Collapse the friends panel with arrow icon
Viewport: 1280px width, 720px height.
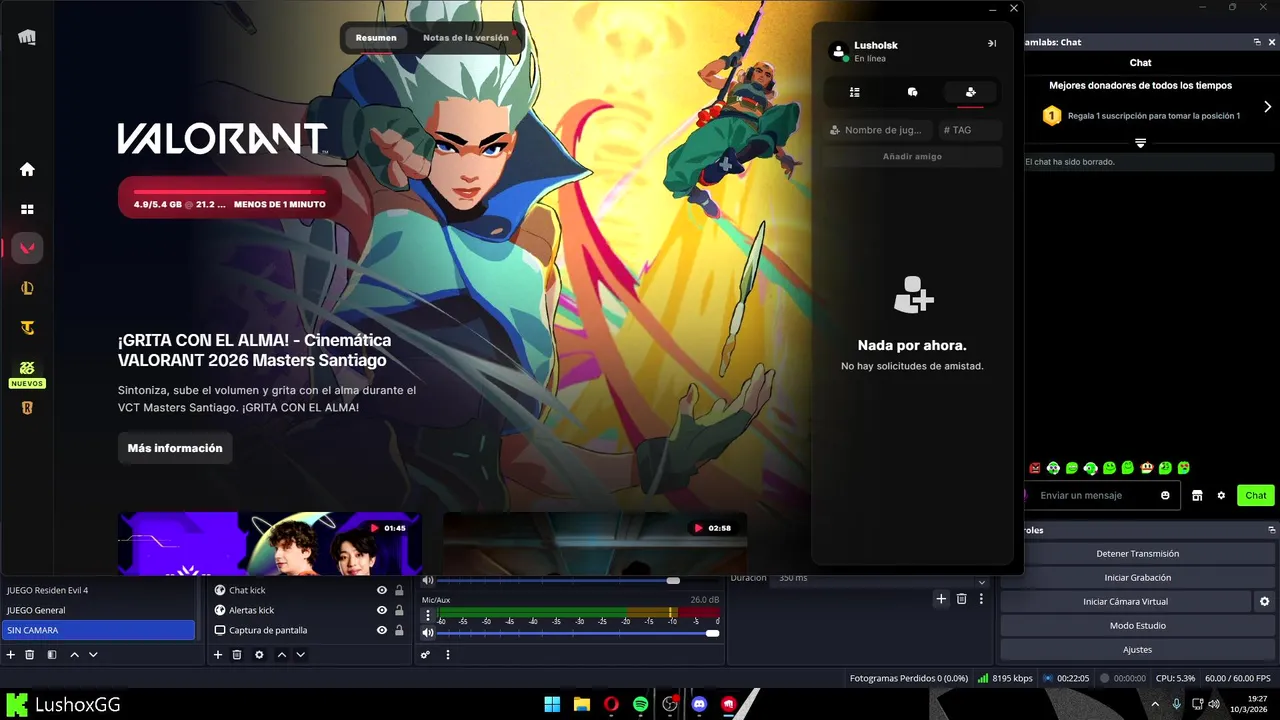coord(992,43)
